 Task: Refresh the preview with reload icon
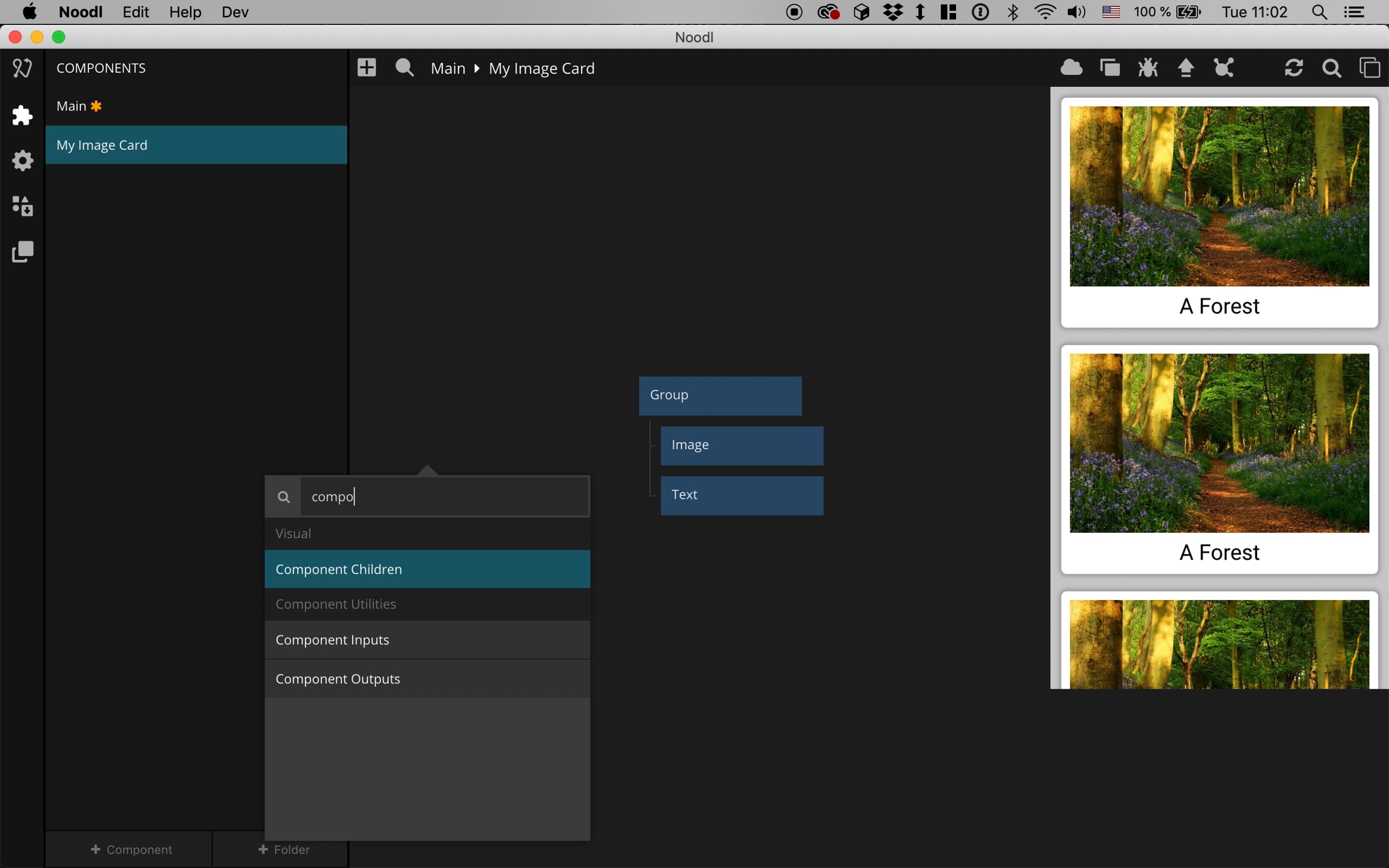pyautogui.click(x=1294, y=68)
